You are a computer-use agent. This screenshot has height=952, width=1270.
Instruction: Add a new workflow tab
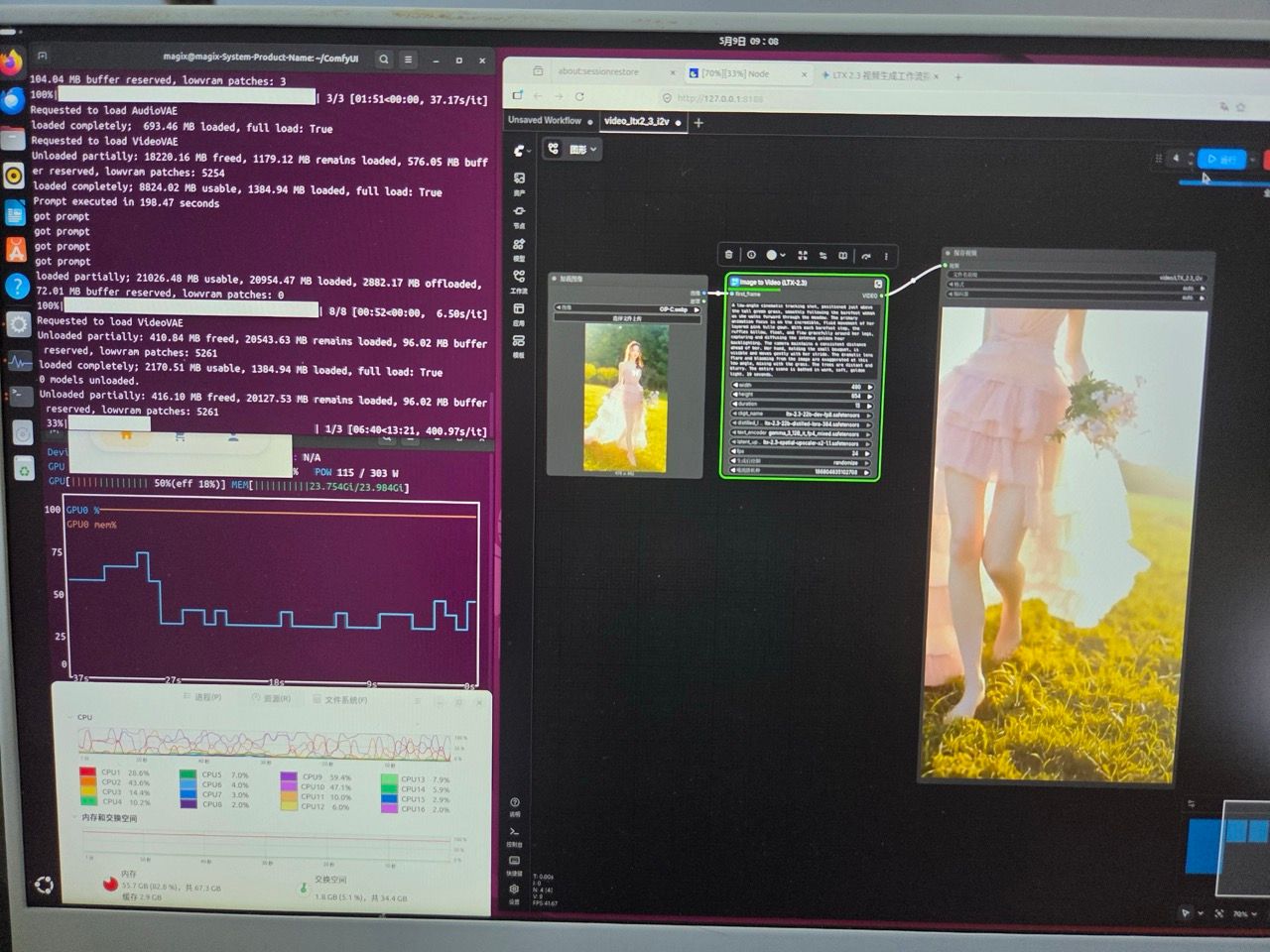coord(698,123)
